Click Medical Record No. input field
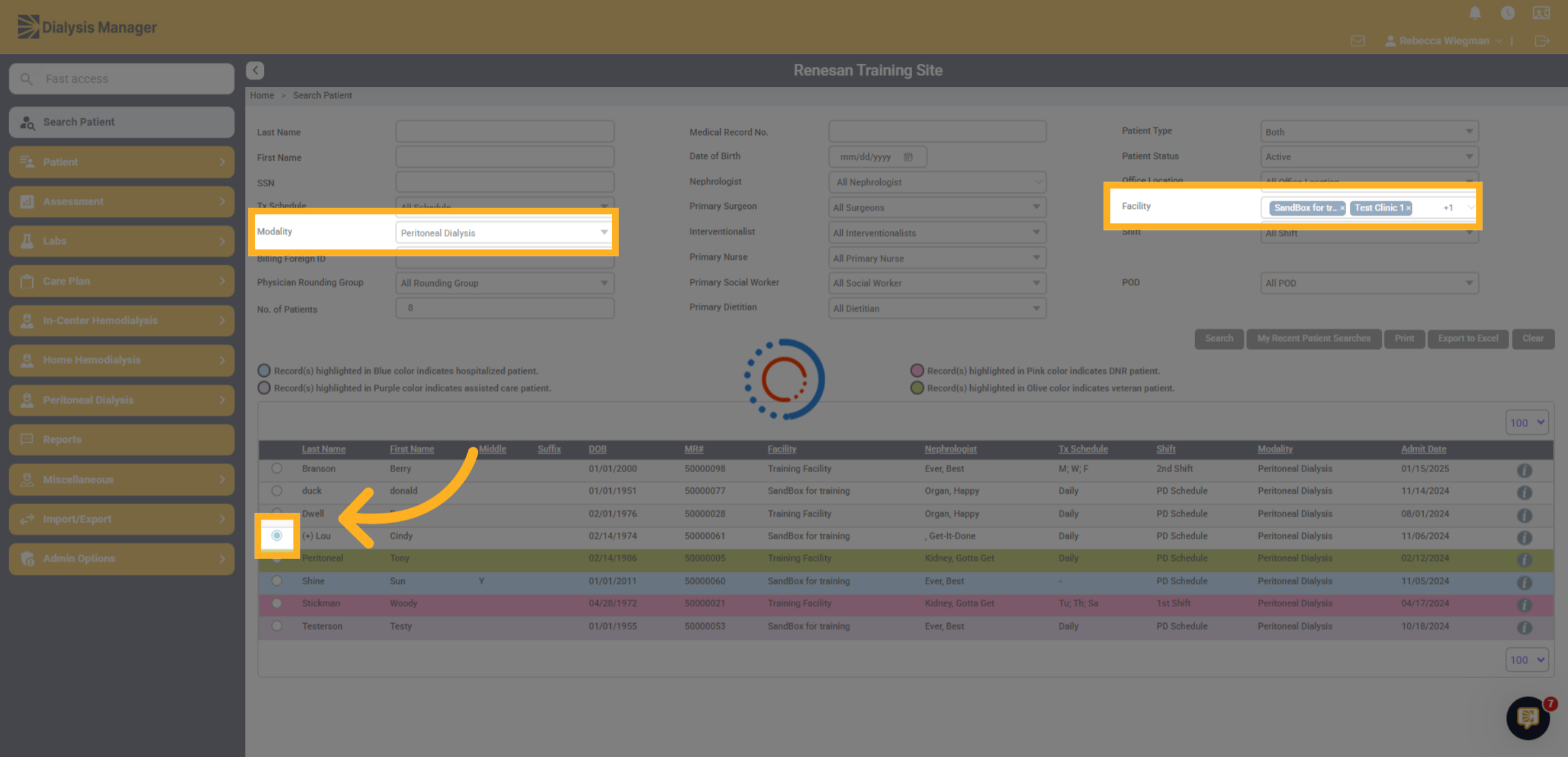1568x757 pixels. [x=937, y=131]
